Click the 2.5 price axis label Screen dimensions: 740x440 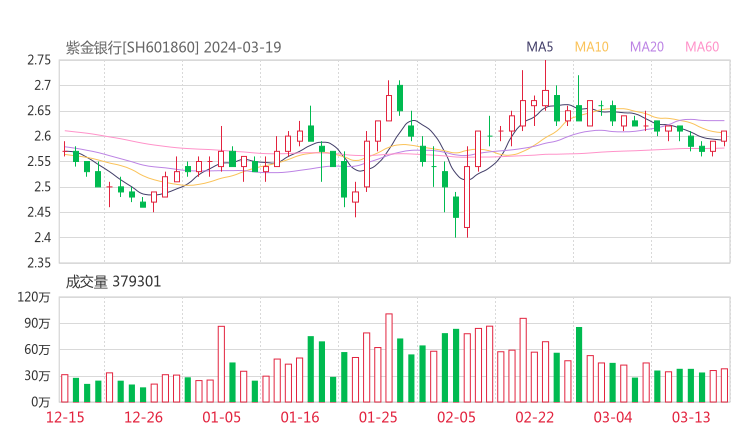coord(42,187)
